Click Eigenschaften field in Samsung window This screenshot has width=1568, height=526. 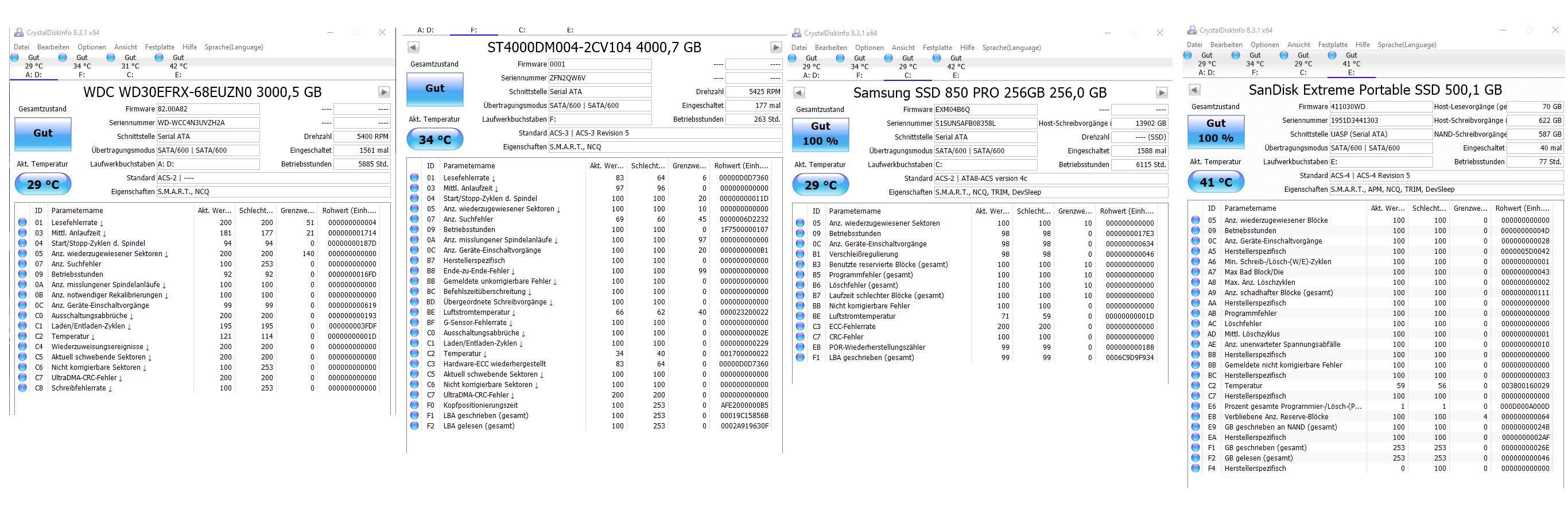[1051, 192]
